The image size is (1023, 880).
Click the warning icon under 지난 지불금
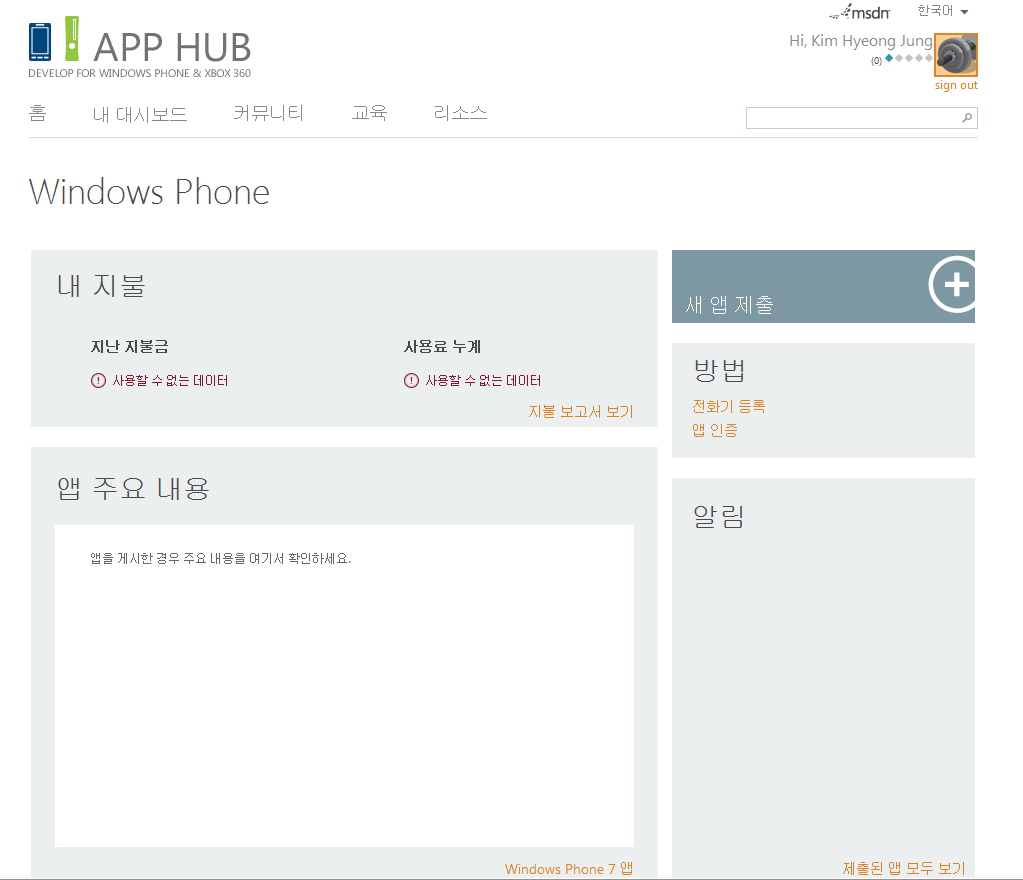pos(99,380)
